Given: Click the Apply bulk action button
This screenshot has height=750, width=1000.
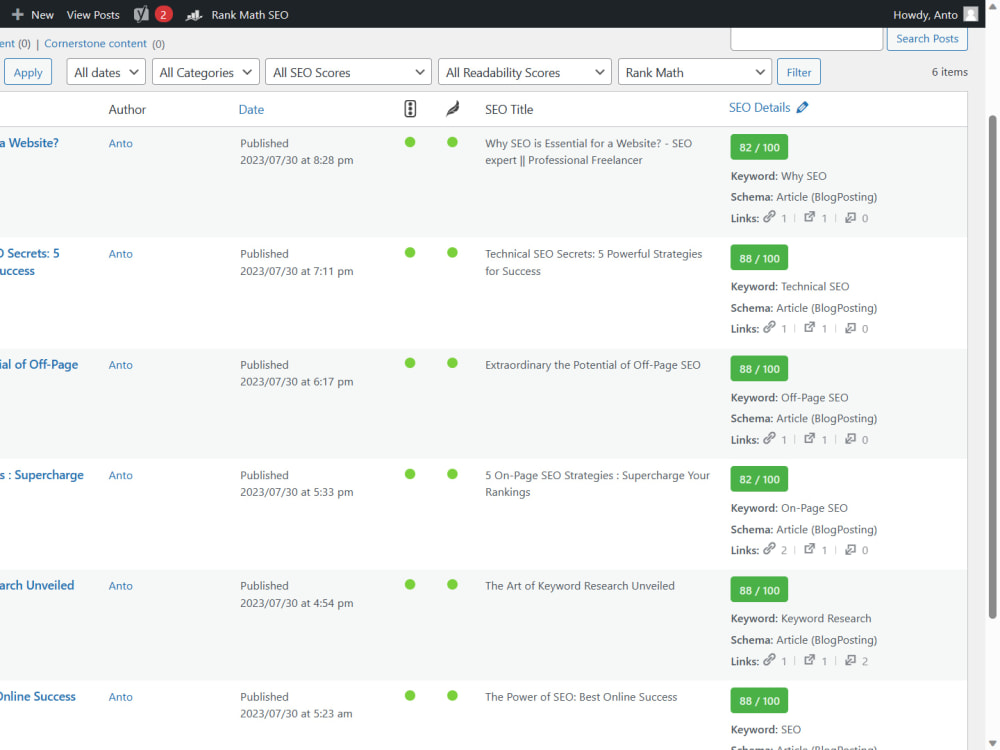Looking at the screenshot, I should (x=28, y=72).
